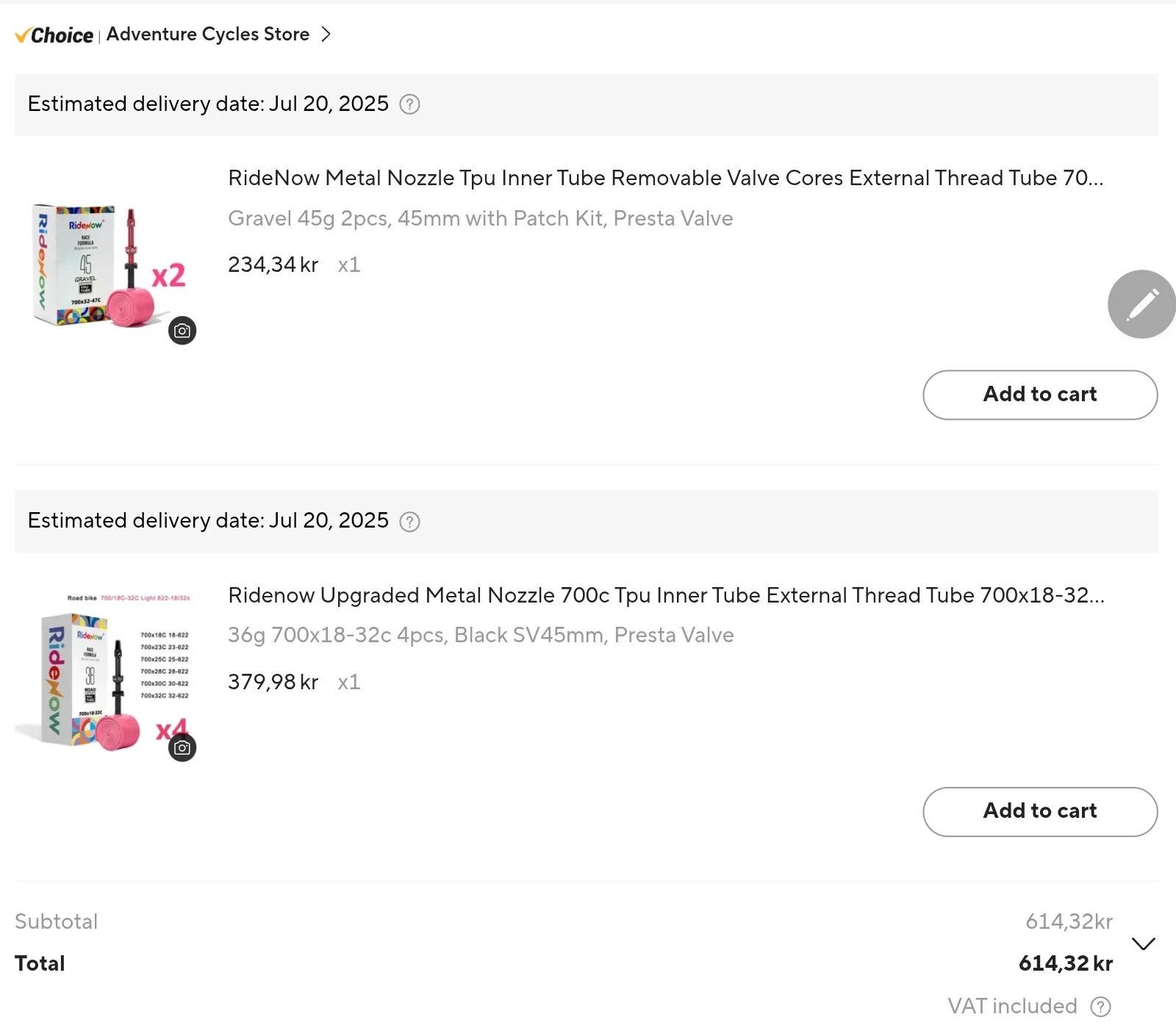The image size is (1176, 1028).
Task: Click help icon beside first delivery date
Action: point(409,104)
